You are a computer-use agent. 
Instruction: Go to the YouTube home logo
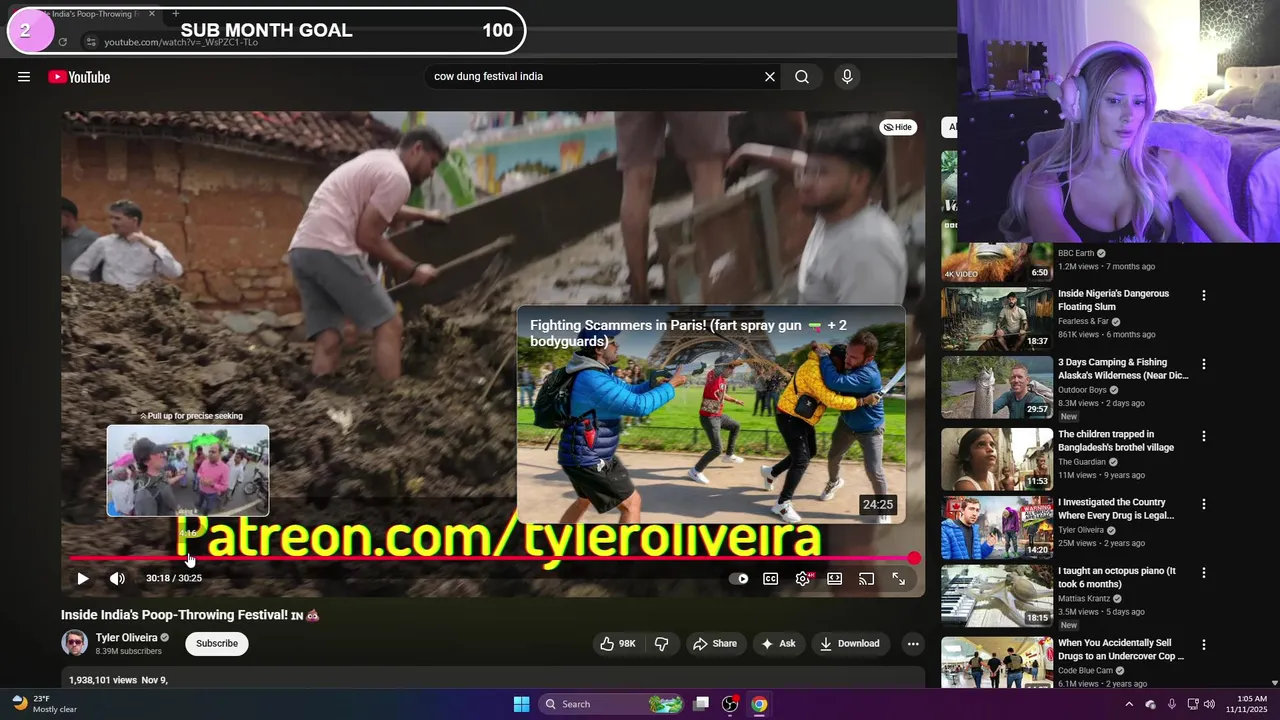click(x=79, y=77)
